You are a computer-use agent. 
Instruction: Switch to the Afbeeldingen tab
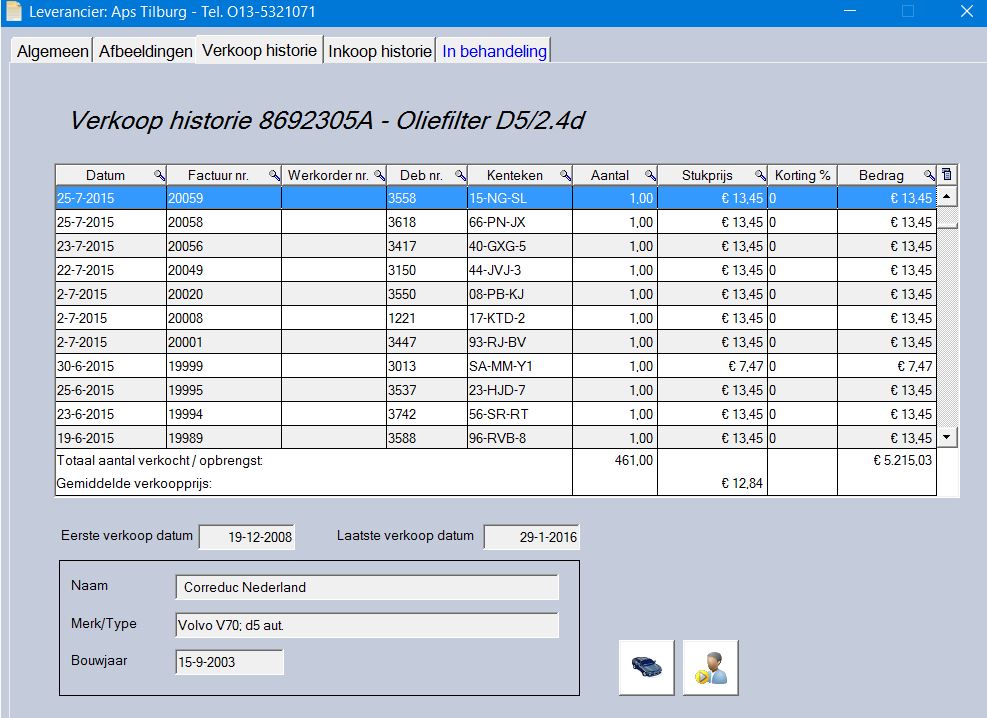(x=145, y=51)
